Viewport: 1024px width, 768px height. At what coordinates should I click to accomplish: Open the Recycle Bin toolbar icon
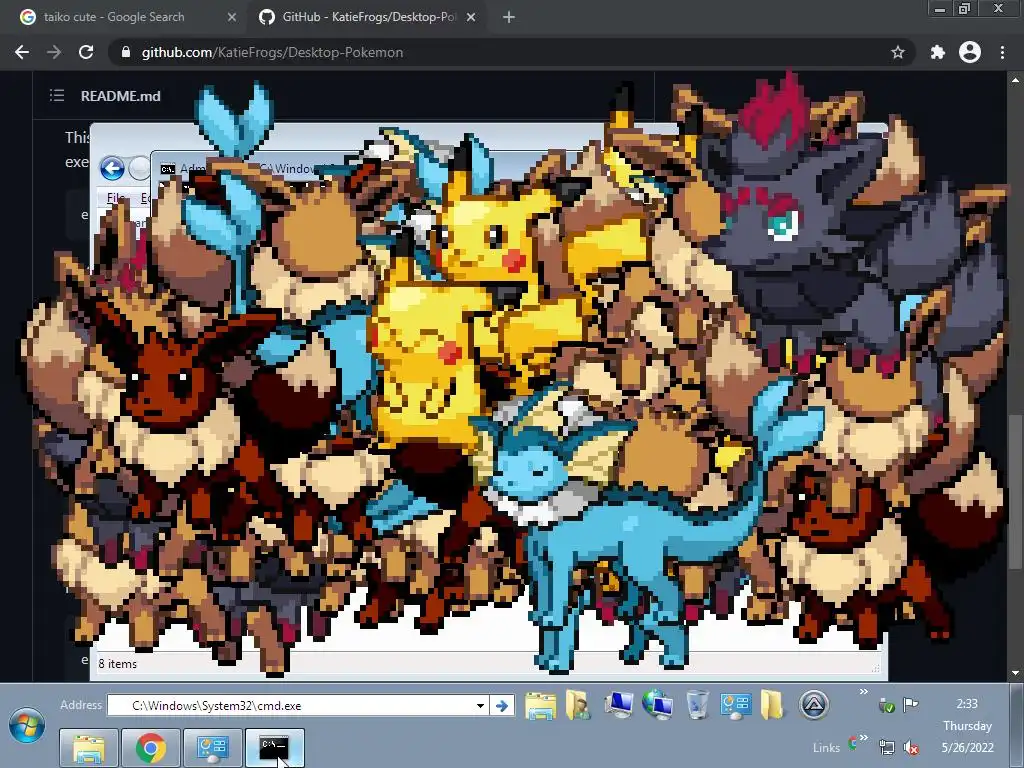pos(697,706)
